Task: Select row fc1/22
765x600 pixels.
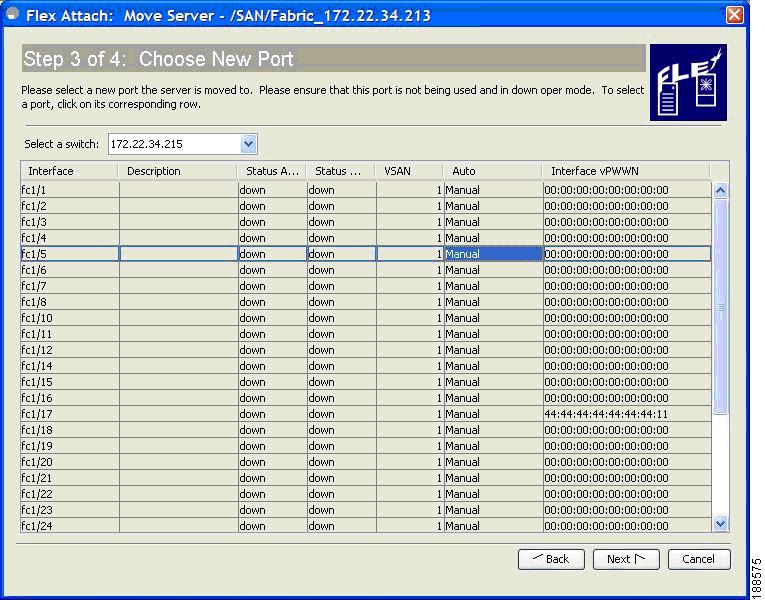Action: click(x=366, y=494)
